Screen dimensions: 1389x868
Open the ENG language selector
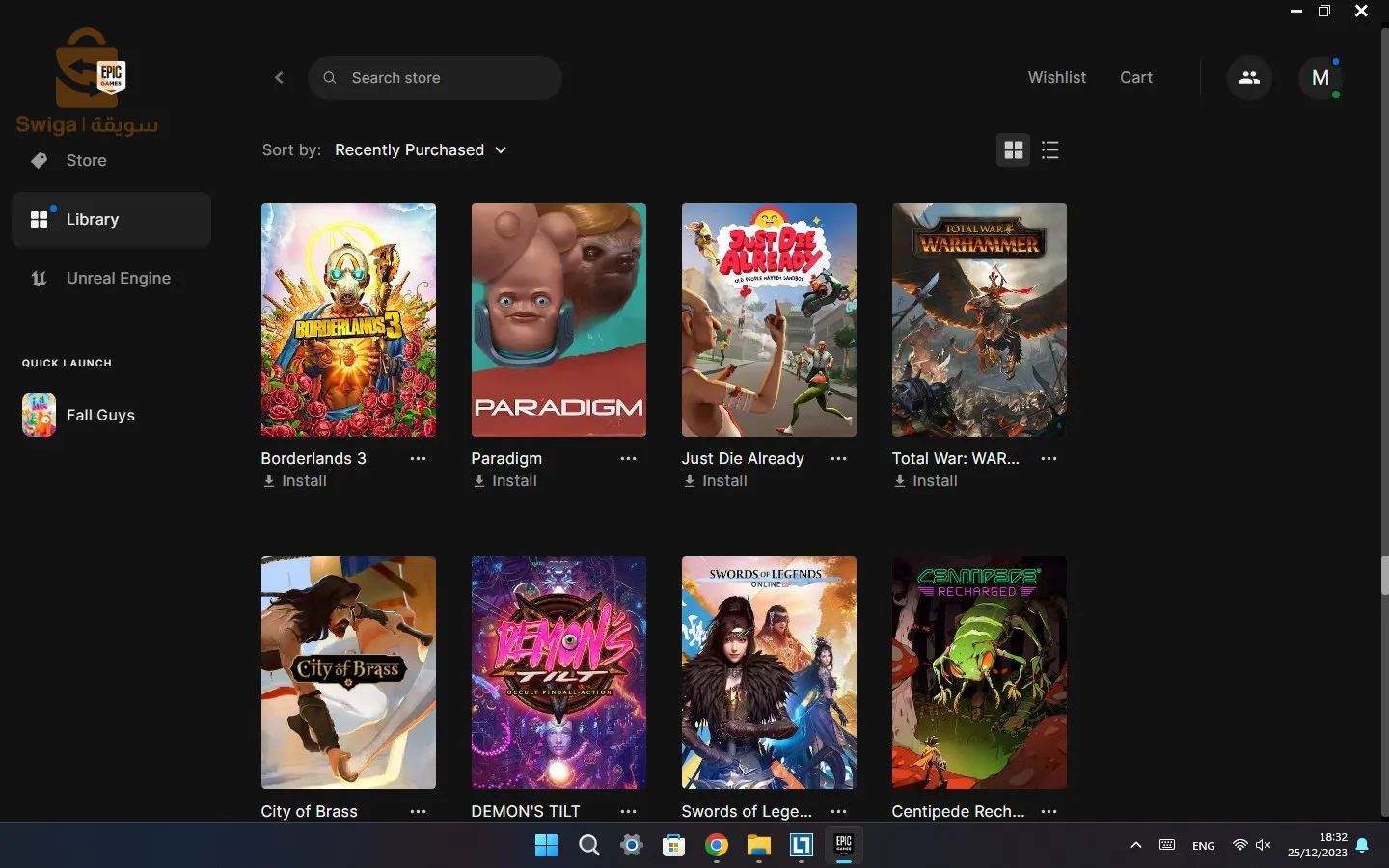(x=1204, y=846)
